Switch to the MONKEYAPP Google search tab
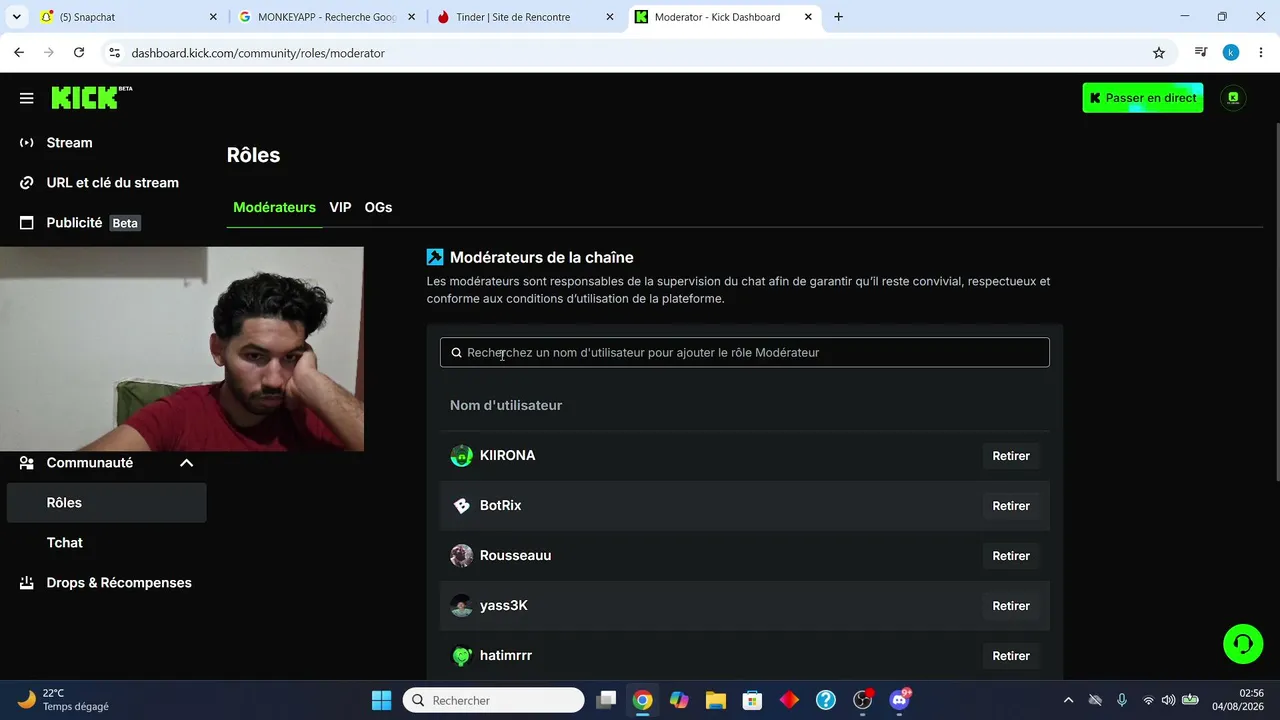Screen dimensions: 1280x720 (x=327, y=17)
